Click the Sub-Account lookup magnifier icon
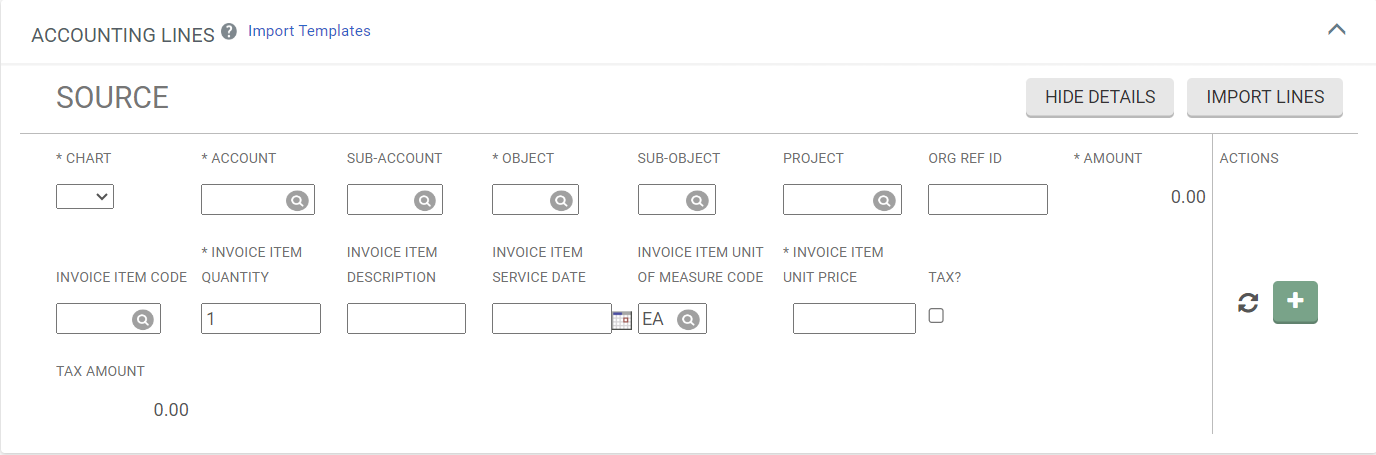Viewport: 1376px width, 455px height. click(425, 200)
